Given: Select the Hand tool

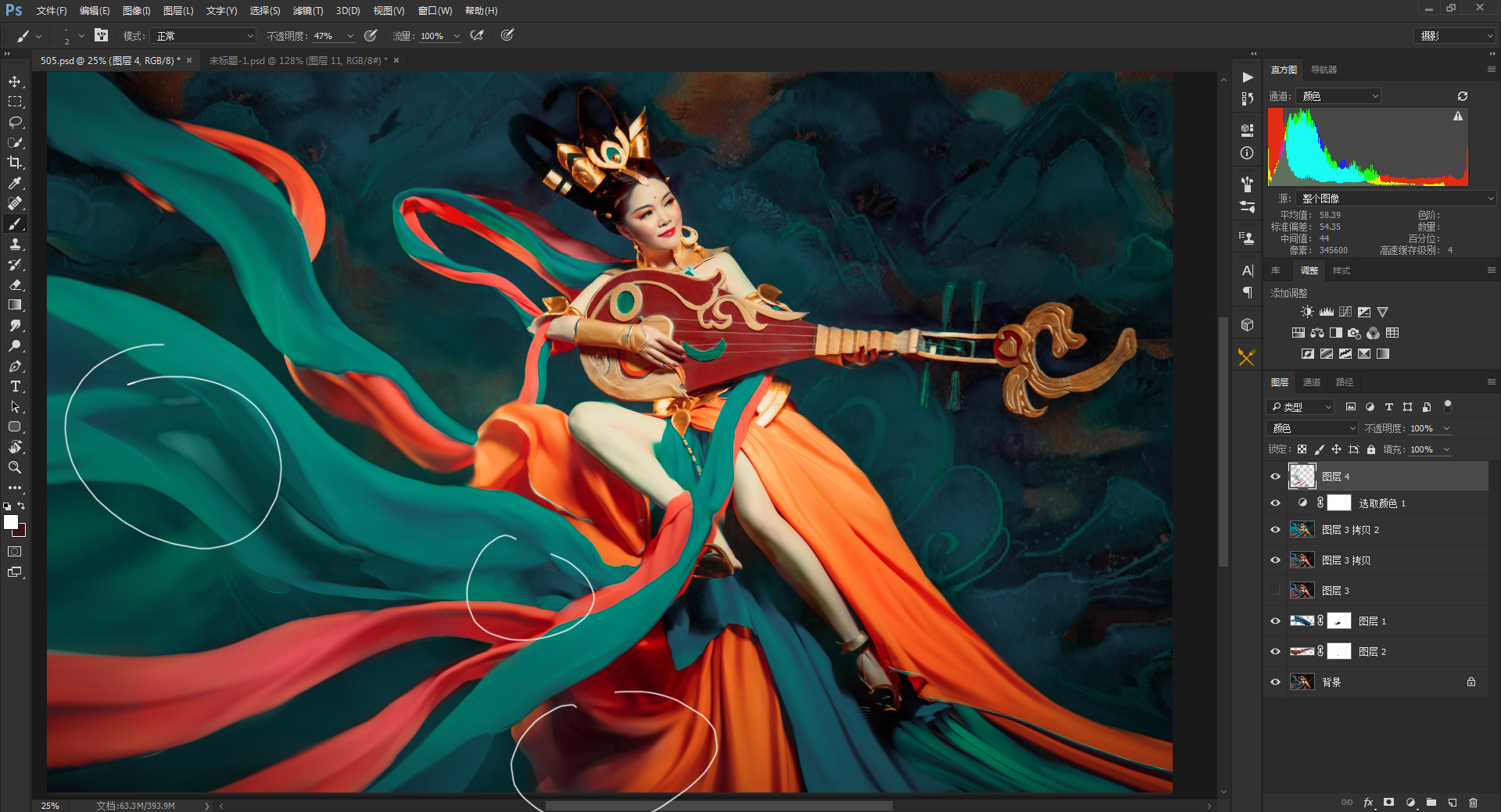Looking at the screenshot, I should (15, 447).
